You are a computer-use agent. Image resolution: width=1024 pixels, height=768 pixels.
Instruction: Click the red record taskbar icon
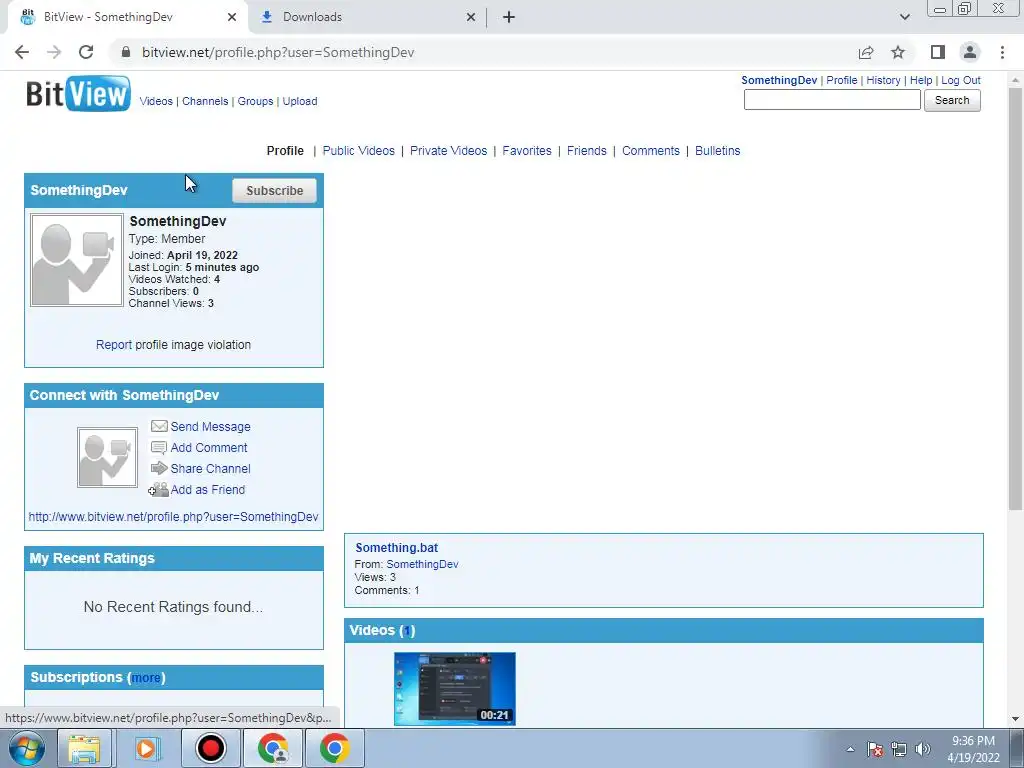(x=210, y=748)
